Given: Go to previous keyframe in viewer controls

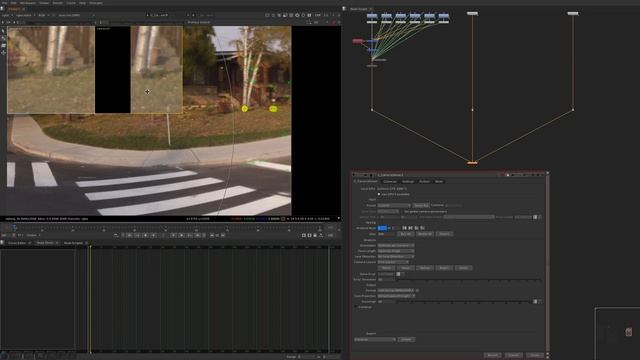Looking at the screenshot, I should [138, 235].
